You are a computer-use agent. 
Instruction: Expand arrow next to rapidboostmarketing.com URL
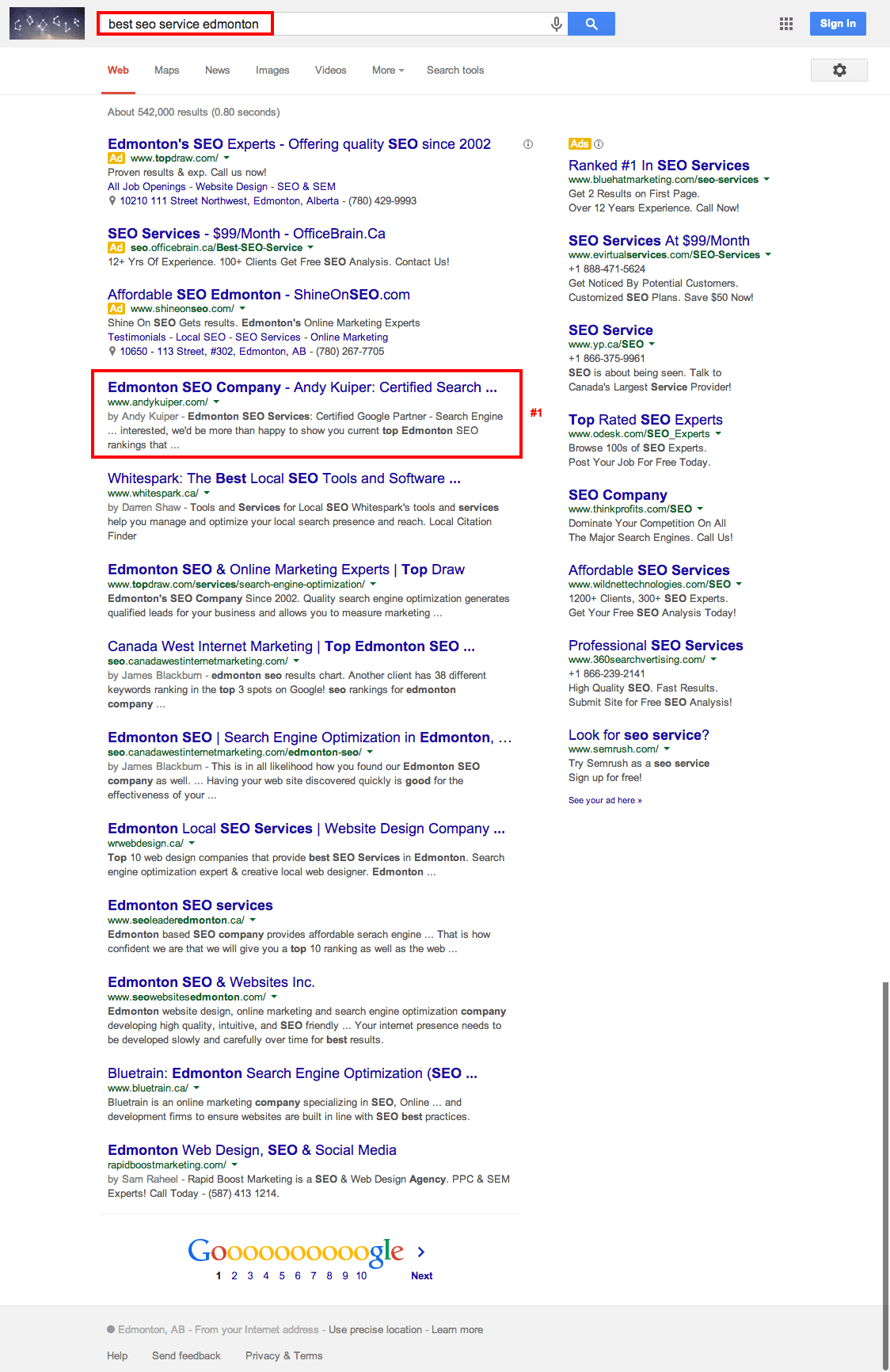(x=234, y=1165)
